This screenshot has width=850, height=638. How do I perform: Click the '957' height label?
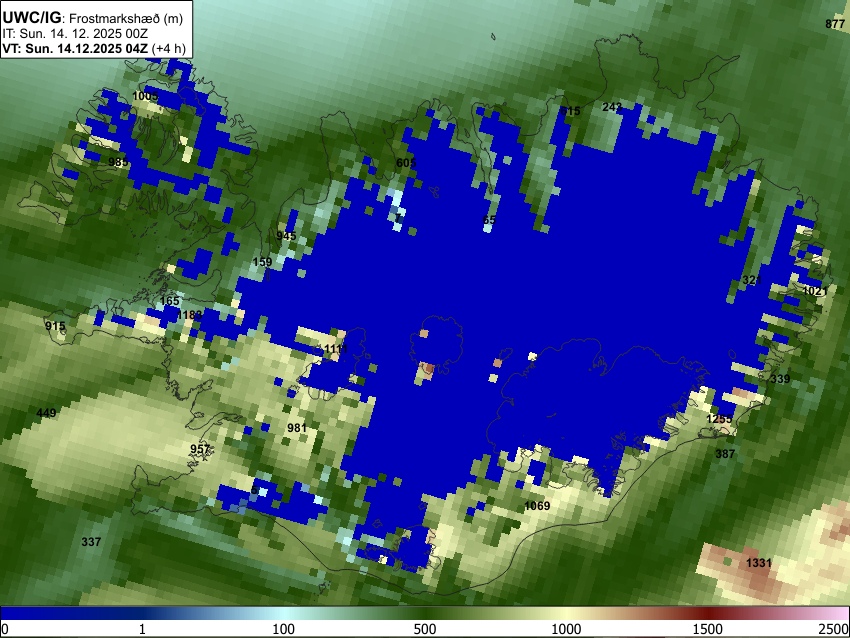point(199,449)
